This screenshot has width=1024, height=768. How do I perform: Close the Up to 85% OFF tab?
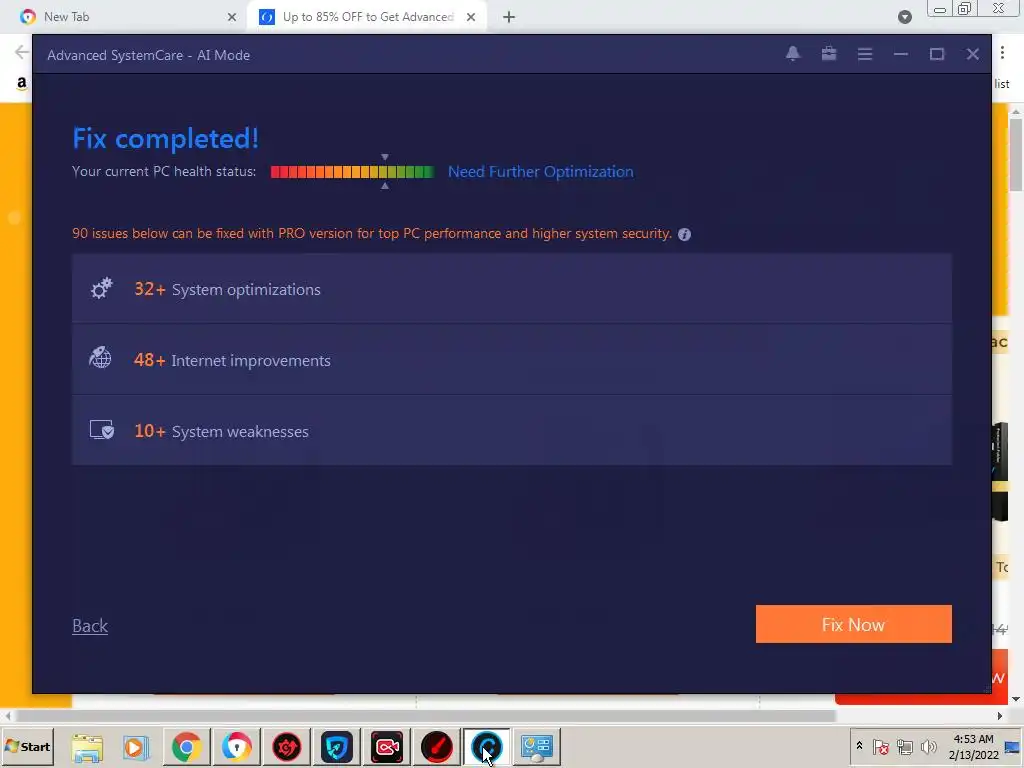coord(471,18)
